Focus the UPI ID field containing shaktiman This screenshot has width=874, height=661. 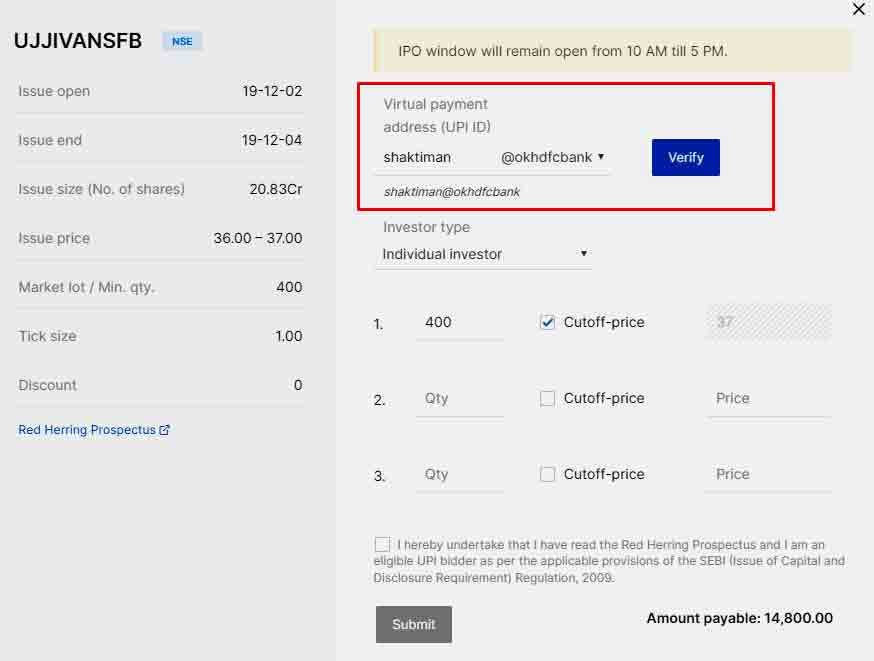pyautogui.click(x=436, y=158)
